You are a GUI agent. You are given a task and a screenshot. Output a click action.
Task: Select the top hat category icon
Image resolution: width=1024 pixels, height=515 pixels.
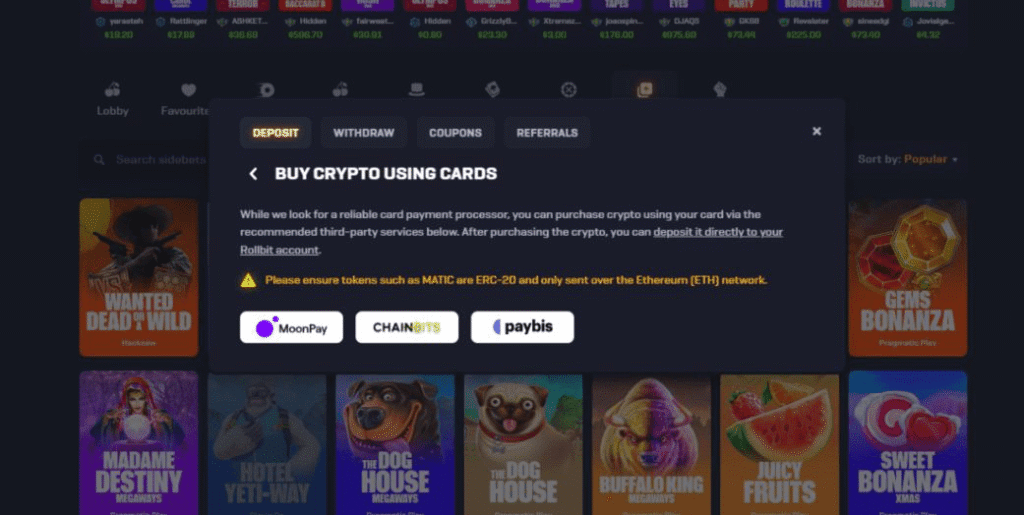click(x=416, y=89)
